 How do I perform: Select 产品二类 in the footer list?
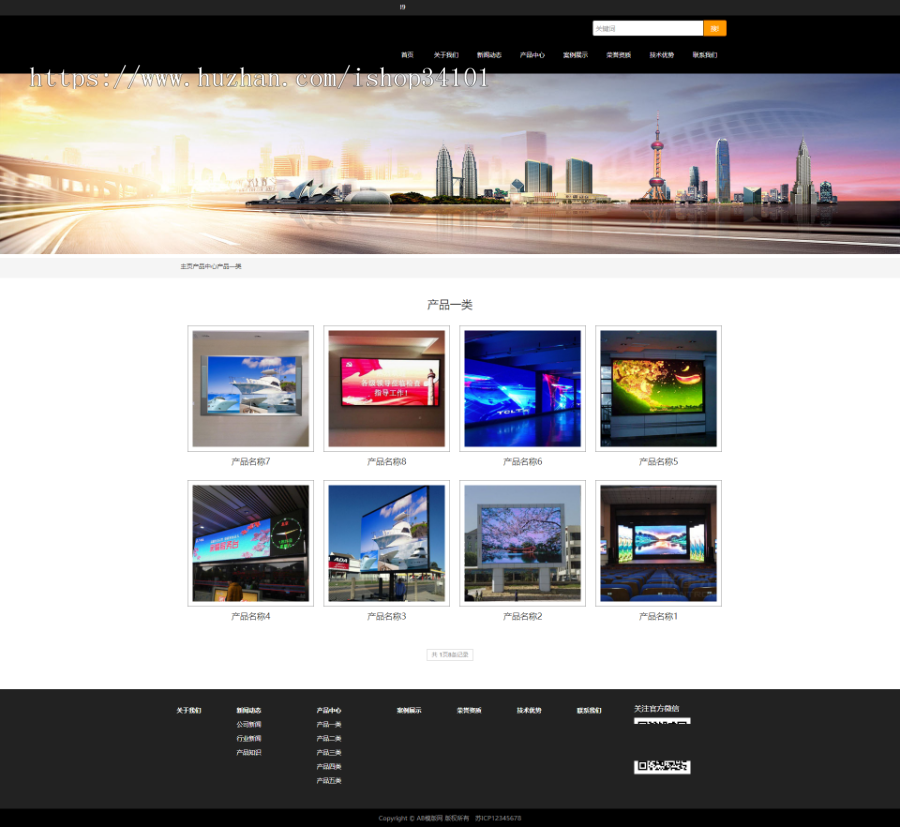pos(329,739)
